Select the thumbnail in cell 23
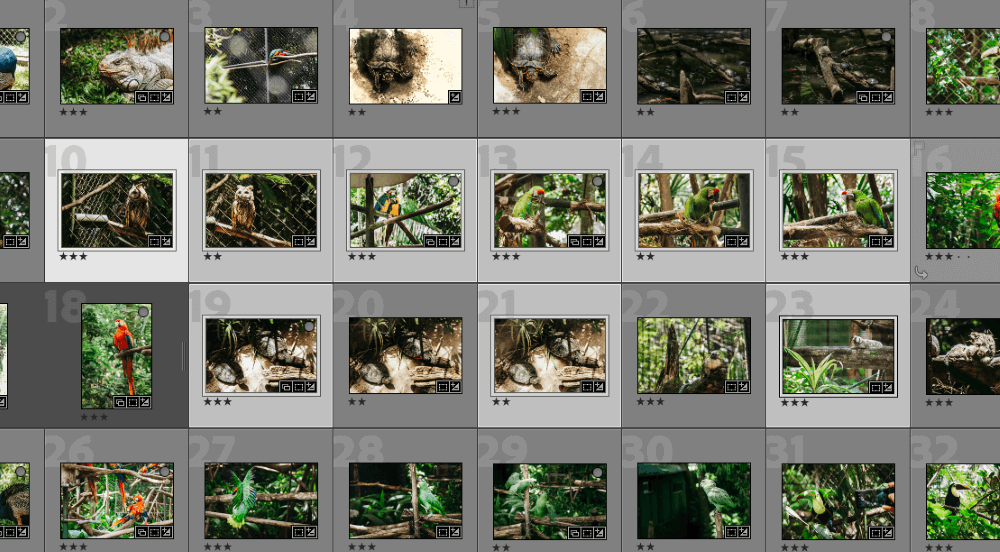This screenshot has width=1000, height=552. (838, 356)
